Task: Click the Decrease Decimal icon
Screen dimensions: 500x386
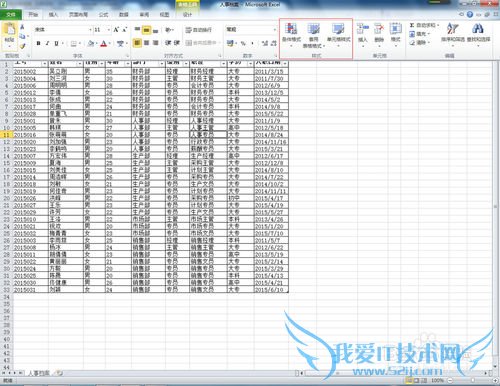Action: (x=274, y=43)
